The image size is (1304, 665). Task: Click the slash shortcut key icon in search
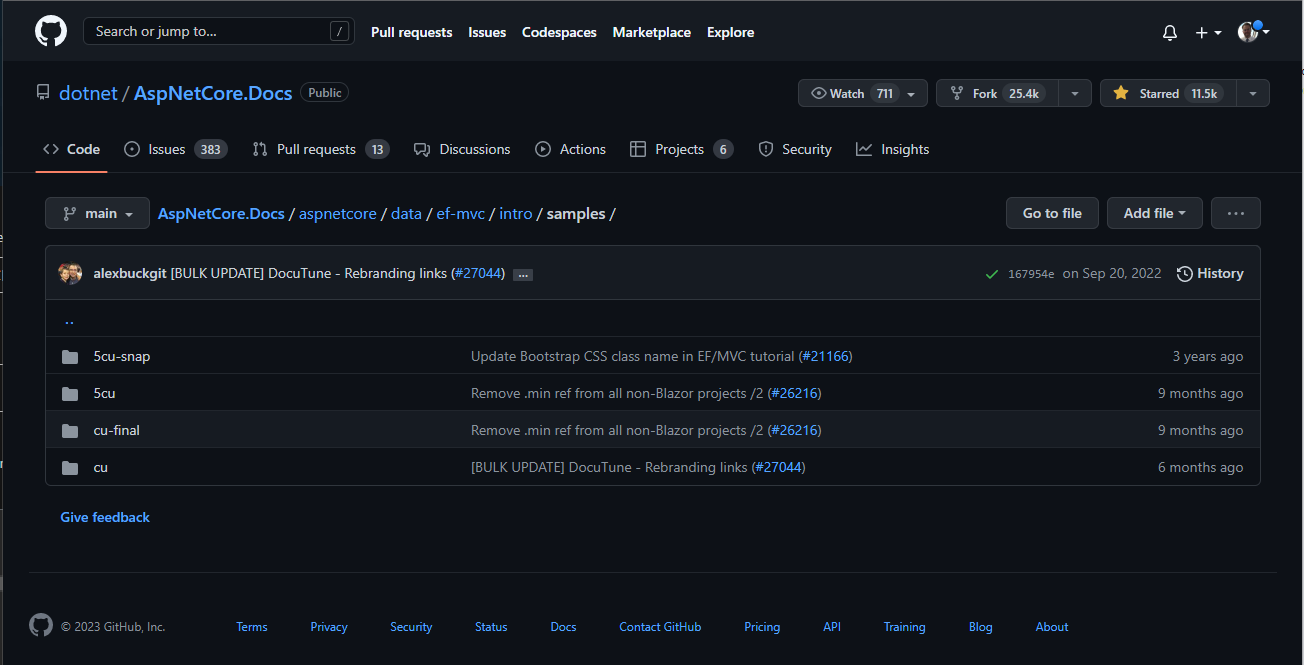pyautogui.click(x=341, y=32)
